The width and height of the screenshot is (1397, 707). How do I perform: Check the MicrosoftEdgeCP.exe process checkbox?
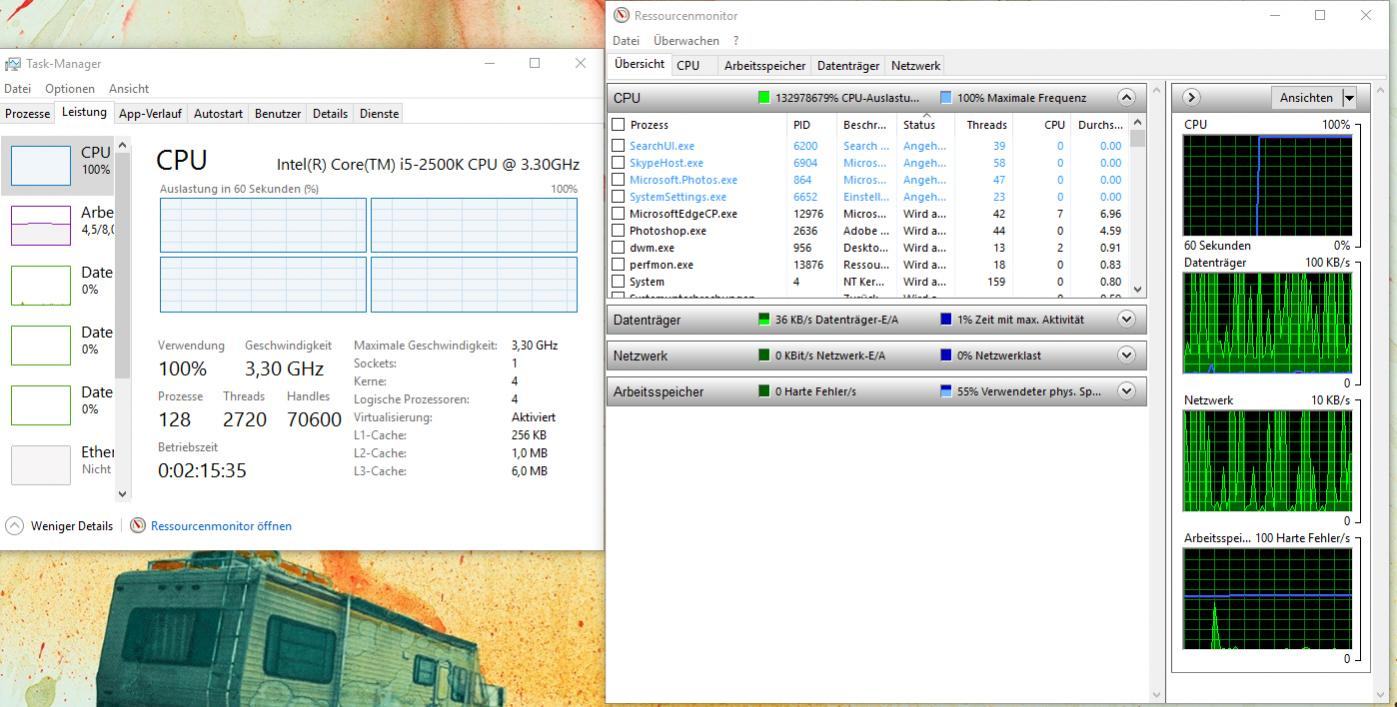pos(618,214)
